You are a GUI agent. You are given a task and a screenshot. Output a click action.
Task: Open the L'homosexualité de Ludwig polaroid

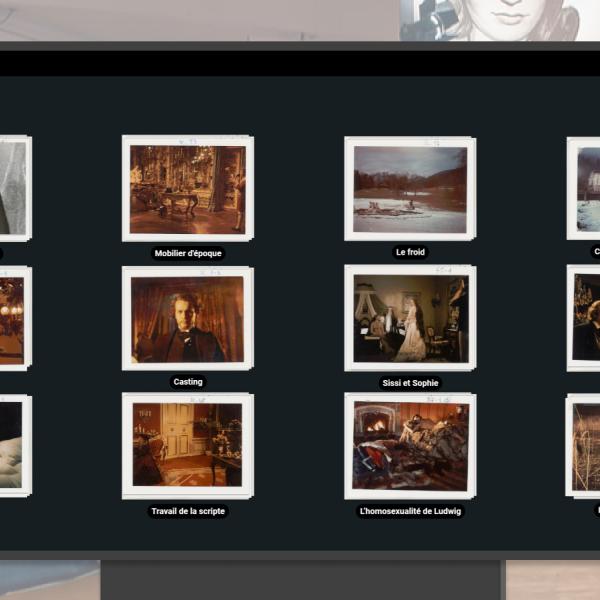(x=409, y=445)
